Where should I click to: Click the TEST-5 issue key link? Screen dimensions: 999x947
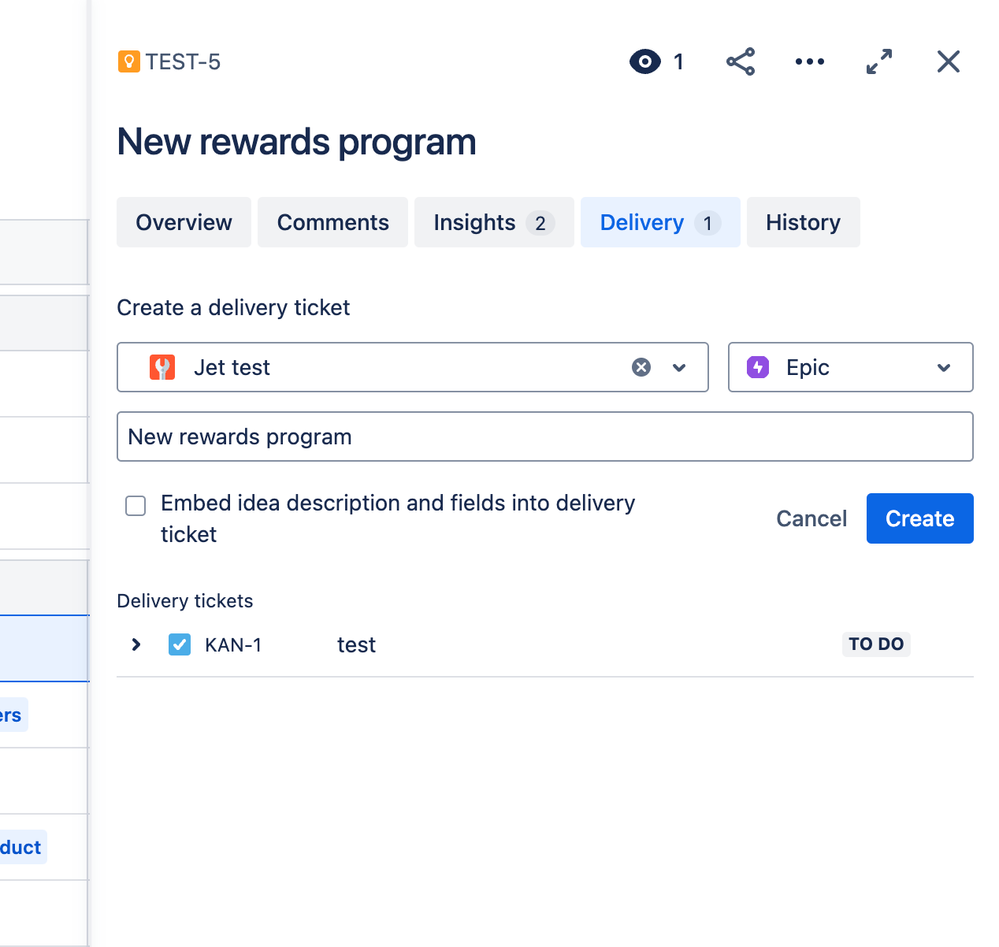[x=183, y=62]
